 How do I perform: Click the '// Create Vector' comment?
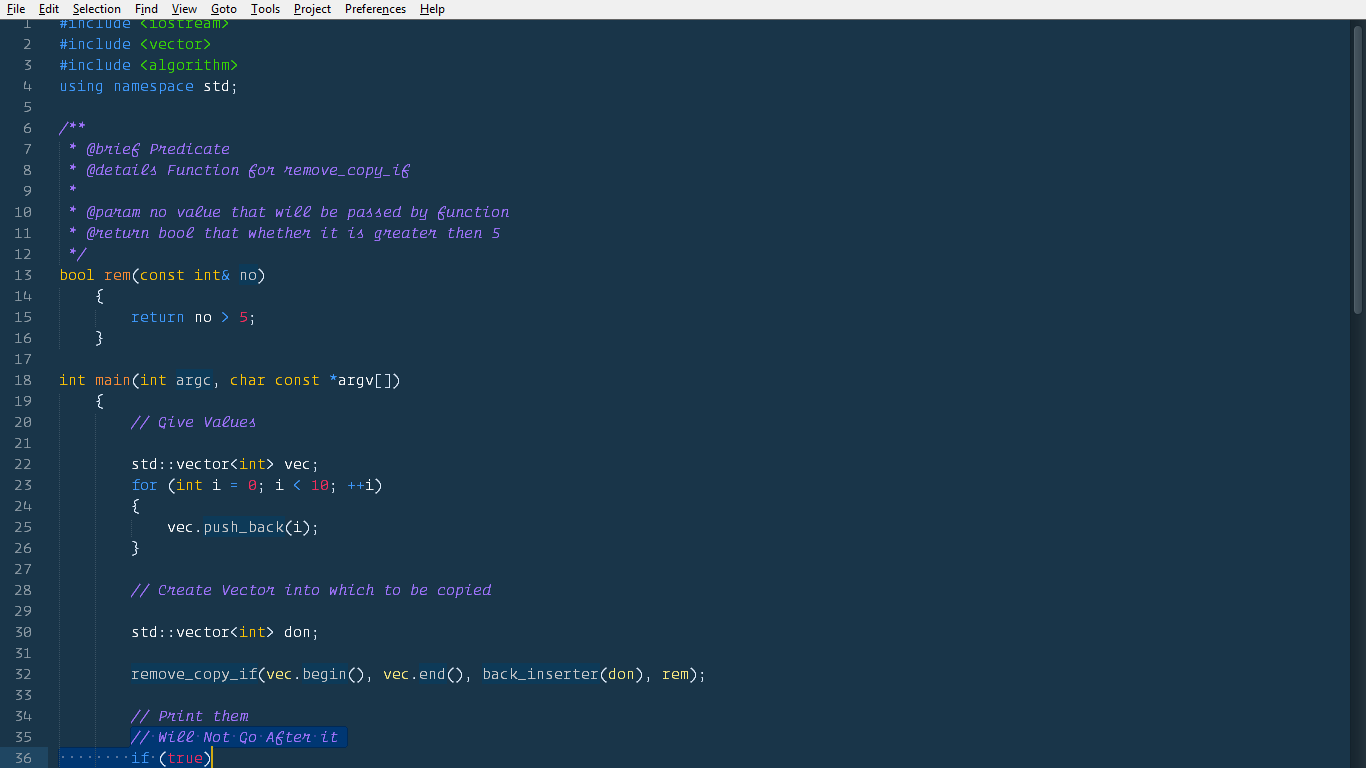tap(311, 590)
